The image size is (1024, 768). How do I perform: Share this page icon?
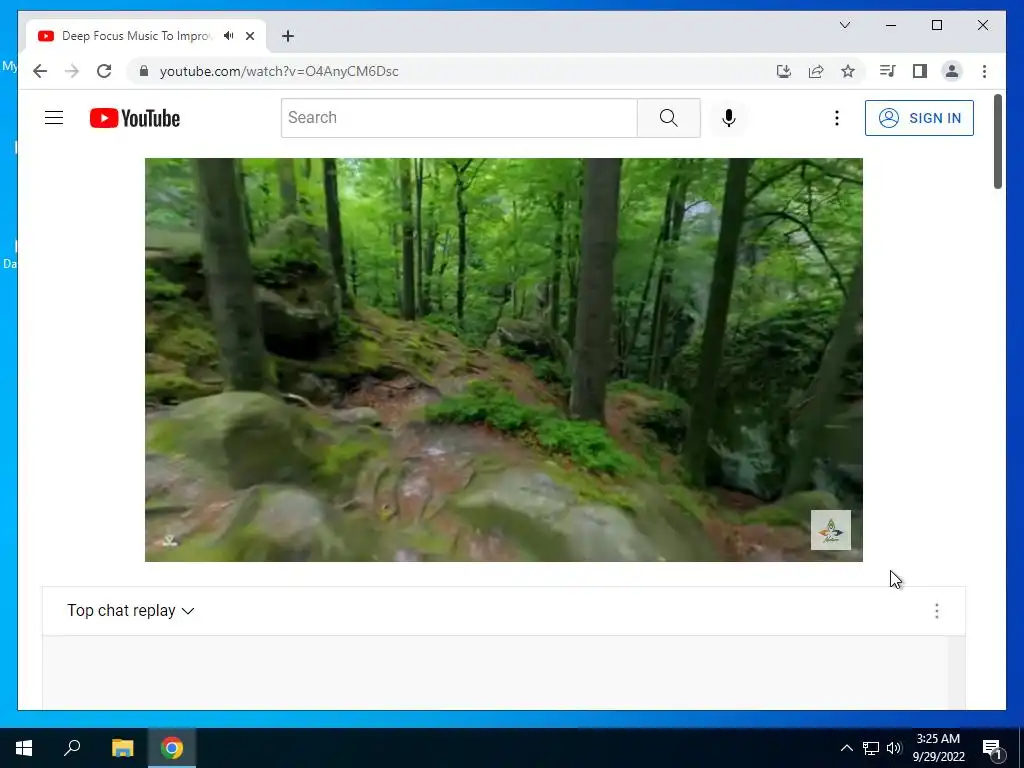816,71
